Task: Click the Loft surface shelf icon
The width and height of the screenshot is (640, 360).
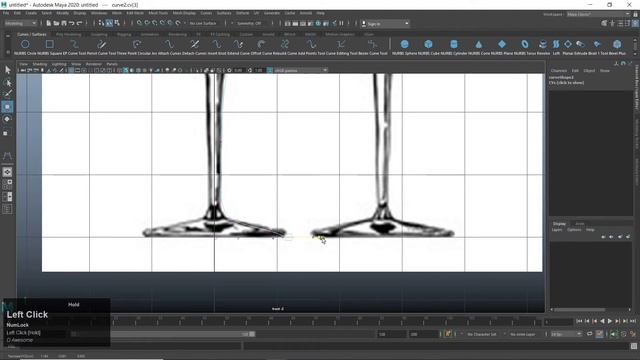Action: 556,44
